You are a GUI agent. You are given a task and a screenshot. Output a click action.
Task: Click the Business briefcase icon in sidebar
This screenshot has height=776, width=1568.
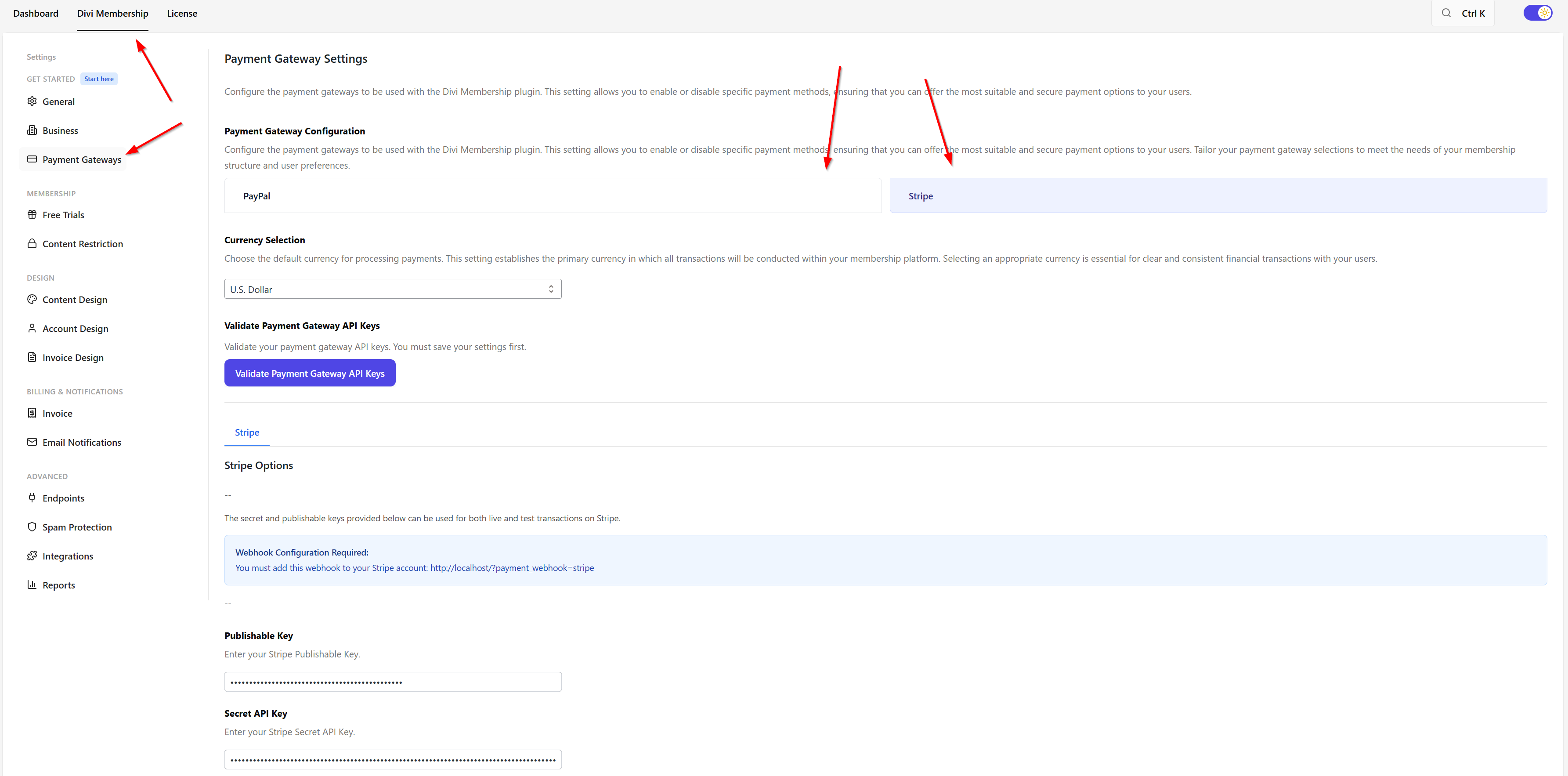click(32, 130)
